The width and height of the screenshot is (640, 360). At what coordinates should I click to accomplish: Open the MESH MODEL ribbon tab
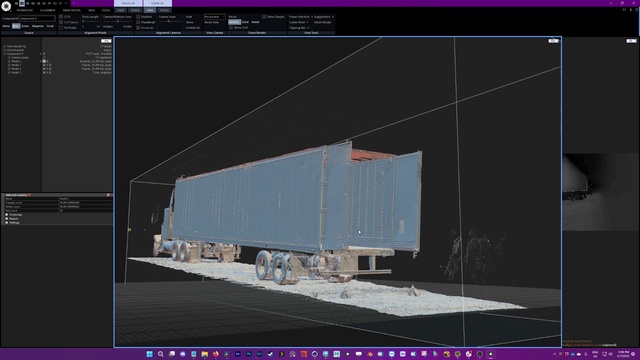[72, 10]
